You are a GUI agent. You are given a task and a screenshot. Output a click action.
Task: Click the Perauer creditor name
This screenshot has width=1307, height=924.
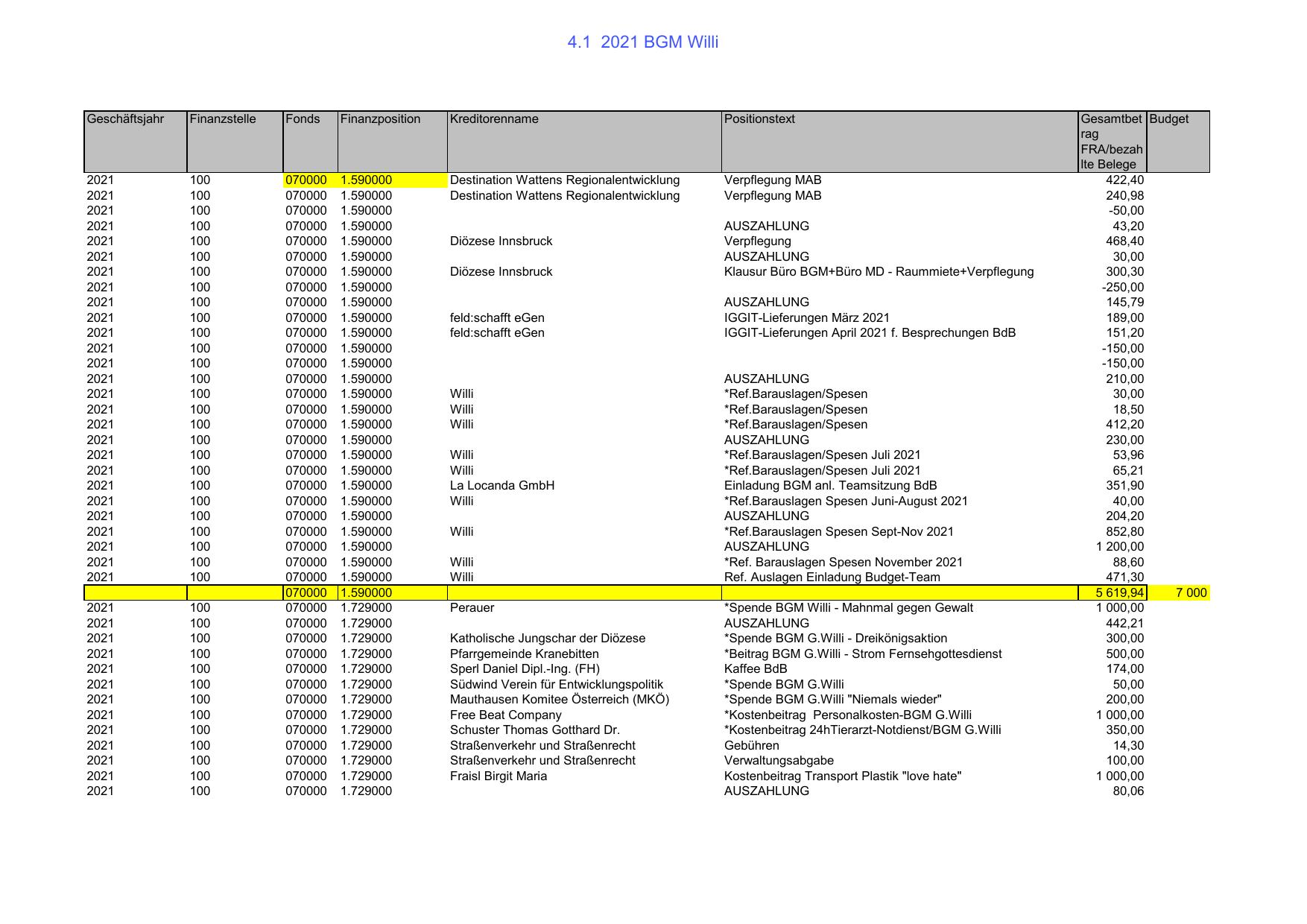[x=472, y=608]
